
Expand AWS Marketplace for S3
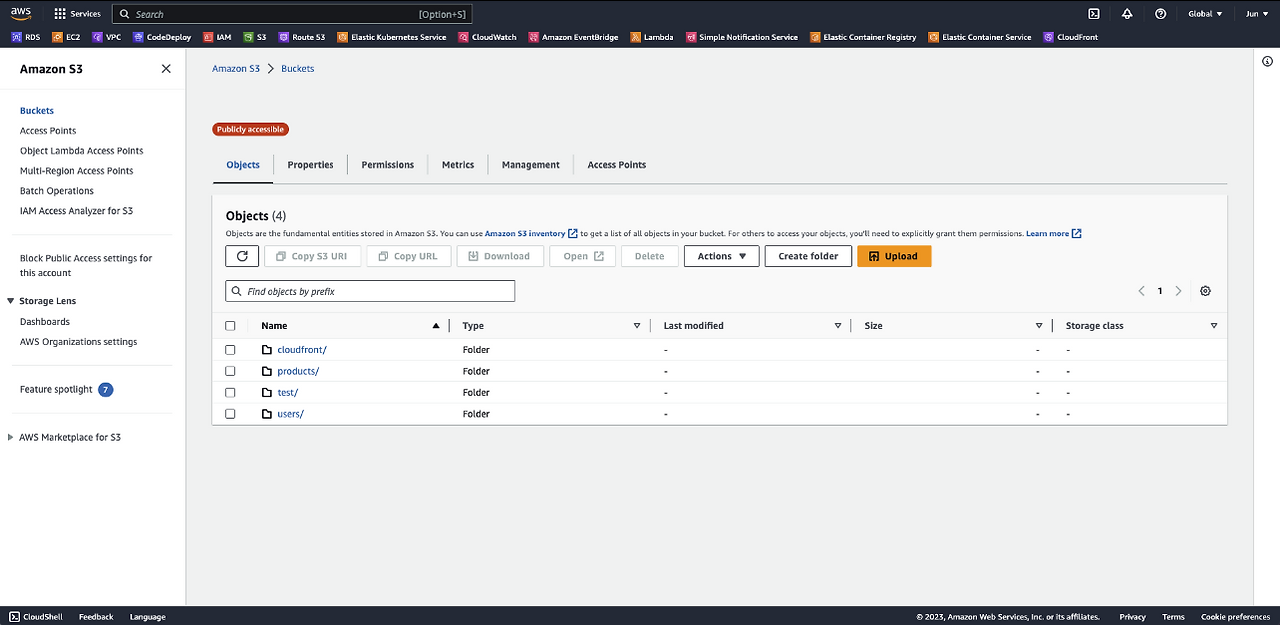10,437
